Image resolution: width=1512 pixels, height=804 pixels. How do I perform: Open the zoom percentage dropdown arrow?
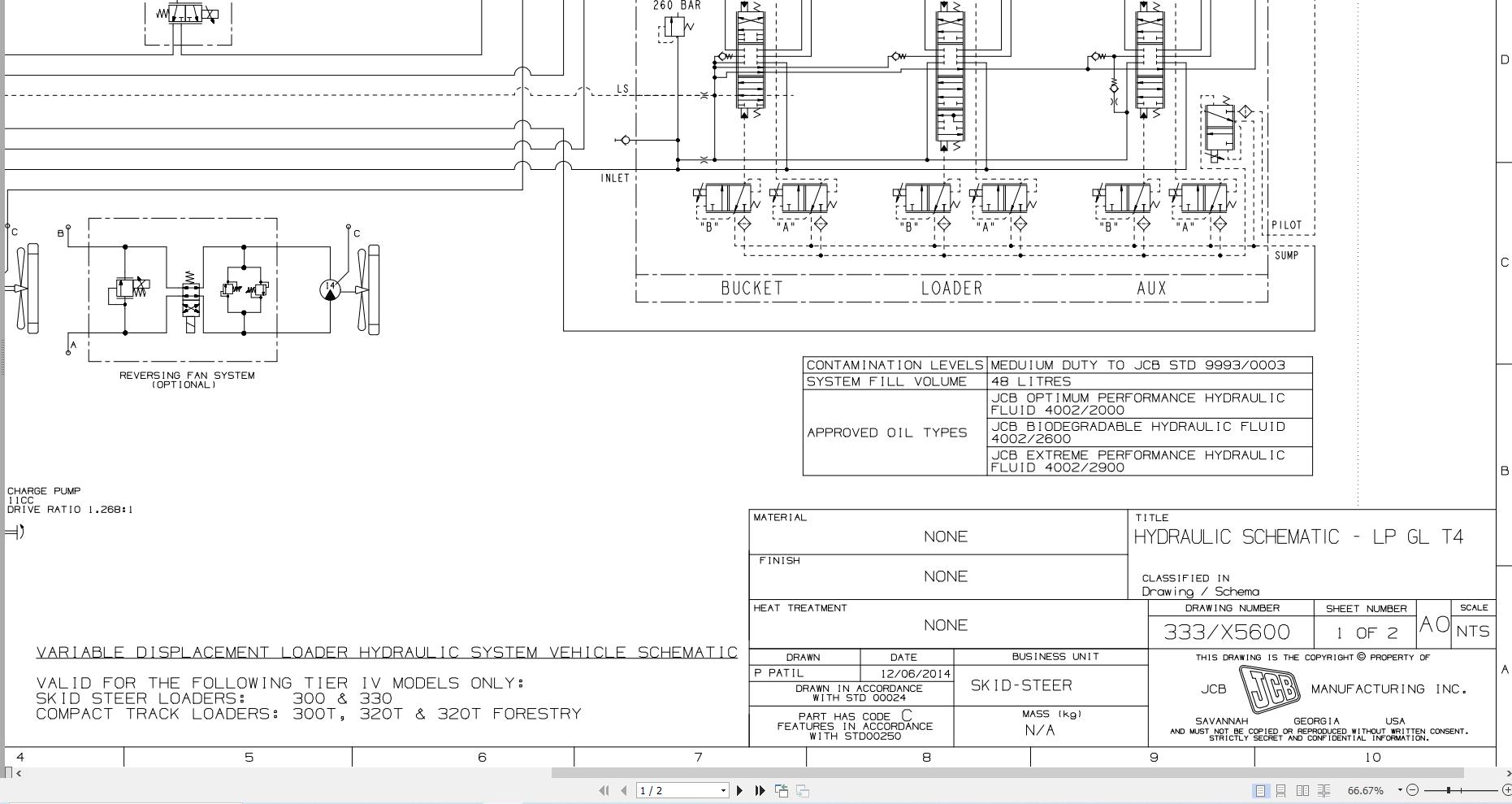1400,790
